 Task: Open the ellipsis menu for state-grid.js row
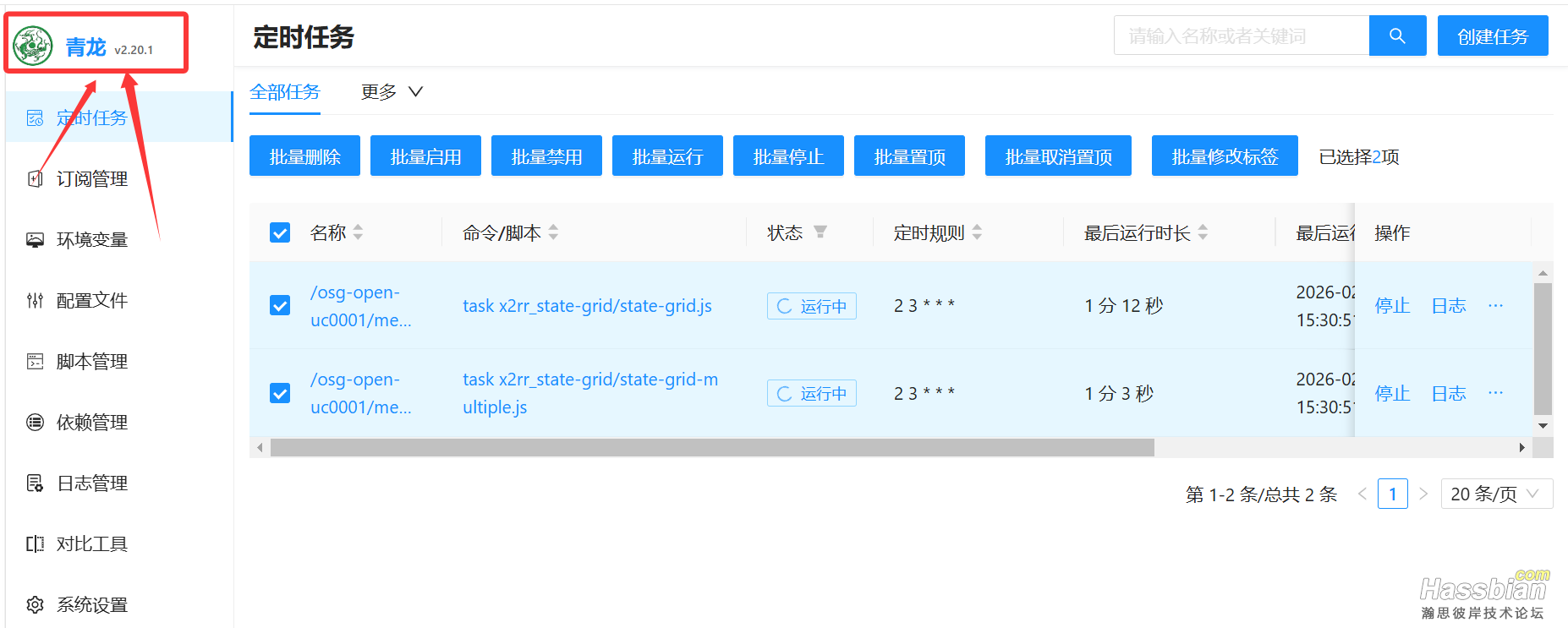pyautogui.click(x=1495, y=305)
